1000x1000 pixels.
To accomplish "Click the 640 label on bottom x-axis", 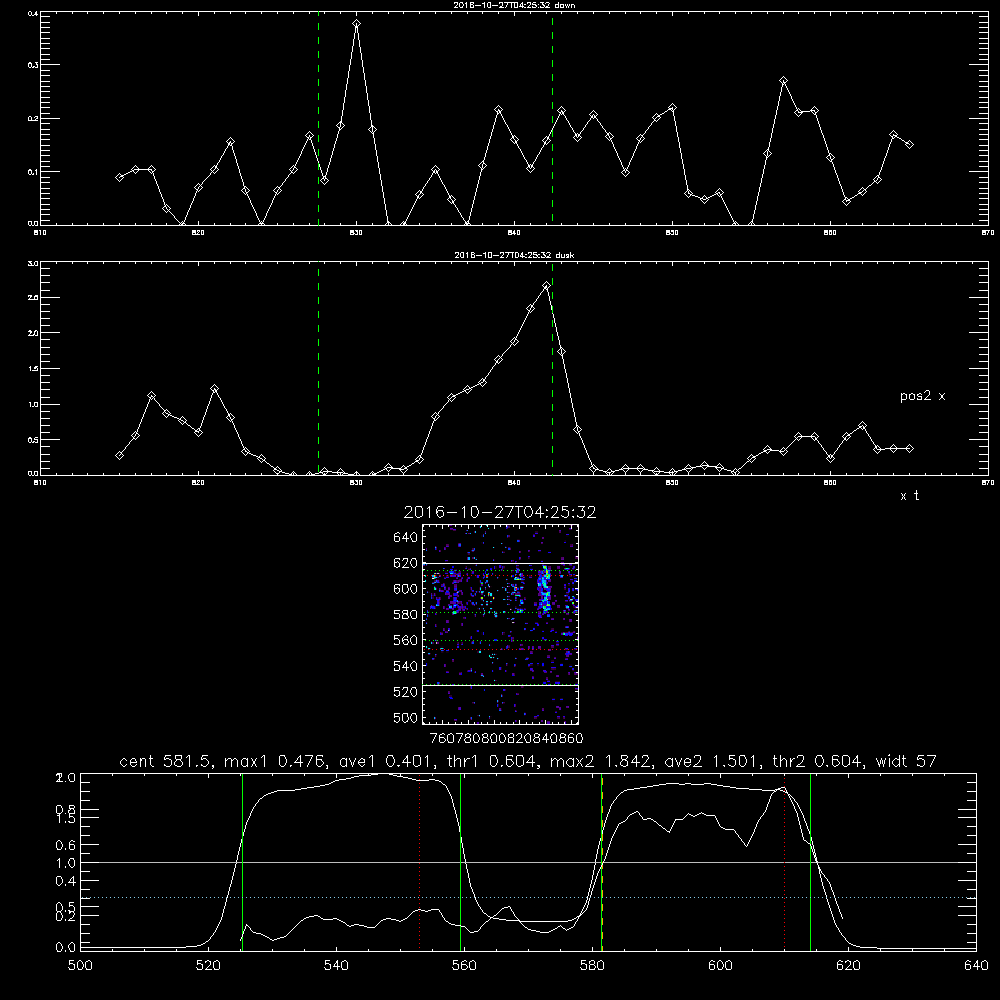I will [x=976, y=966].
